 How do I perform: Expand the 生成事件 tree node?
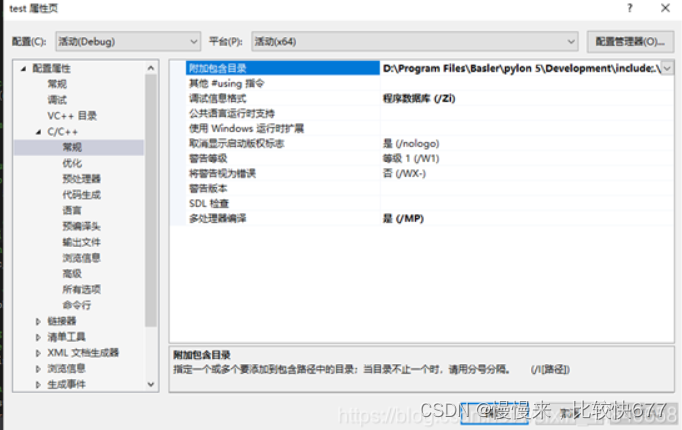click(x=38, y=384)
